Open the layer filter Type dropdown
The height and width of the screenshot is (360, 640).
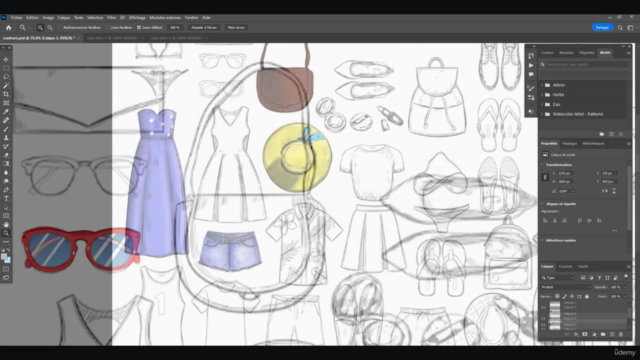pos(558,278)
